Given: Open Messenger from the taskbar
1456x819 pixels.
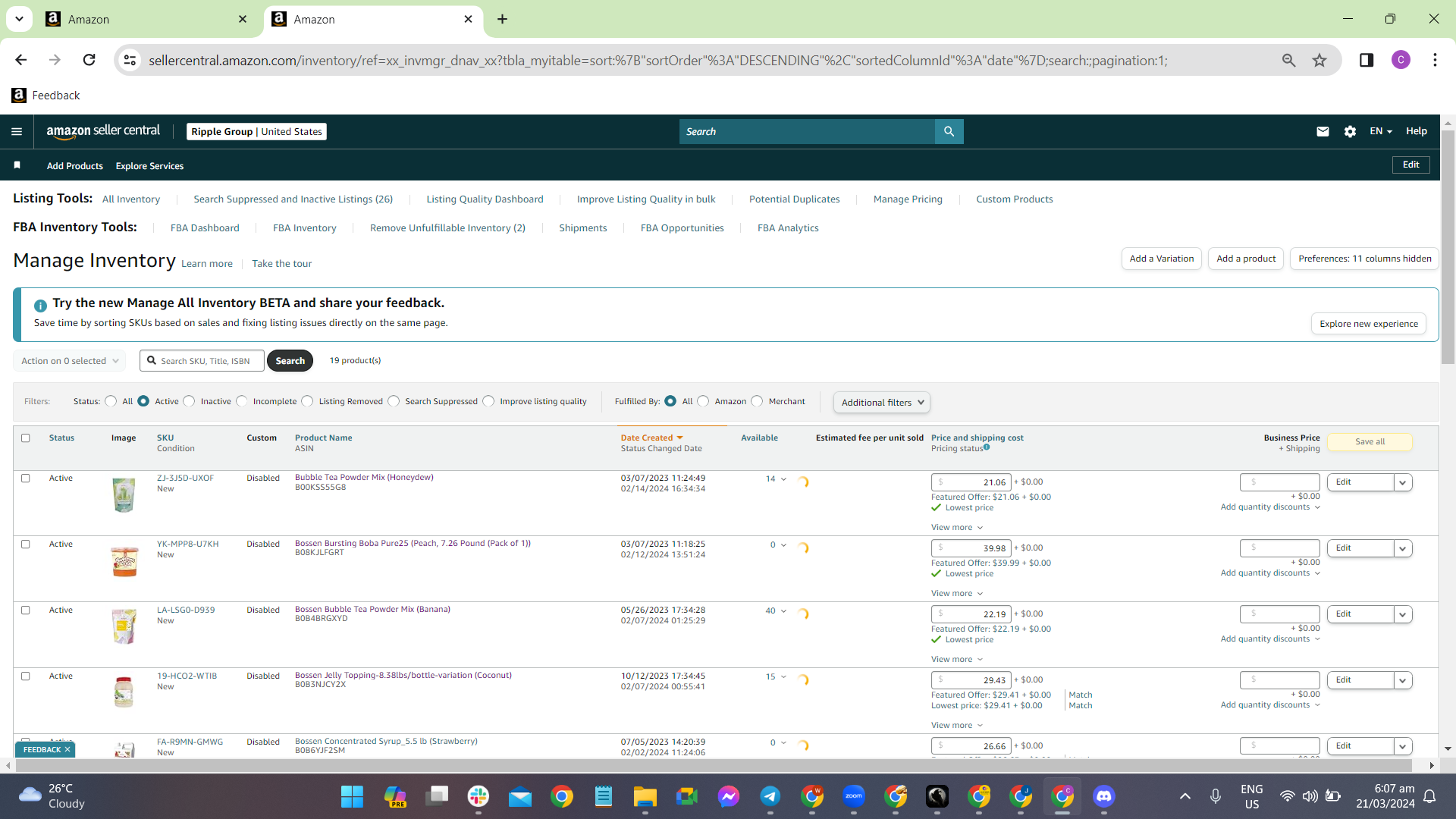Looking at the screenshot, I should coord(729,796).
